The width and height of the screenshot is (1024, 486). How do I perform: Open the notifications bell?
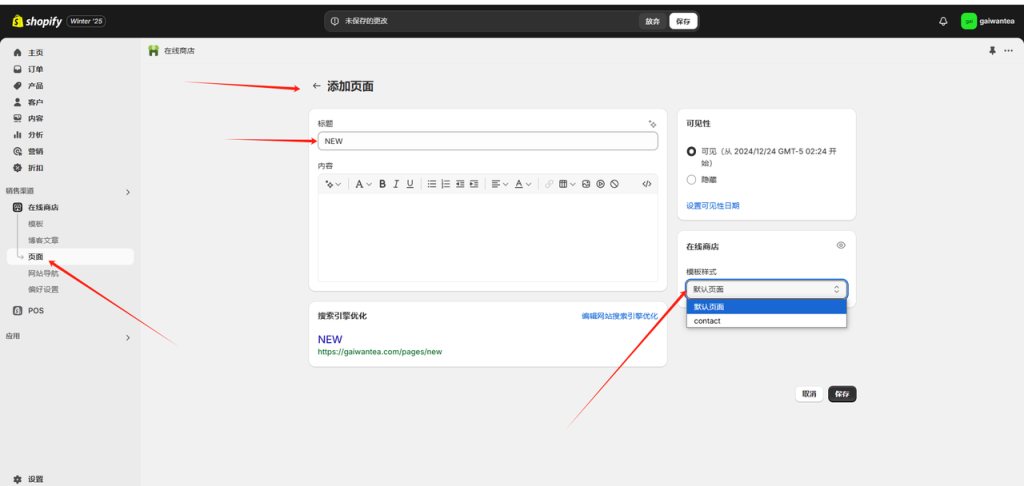(943, 22)
